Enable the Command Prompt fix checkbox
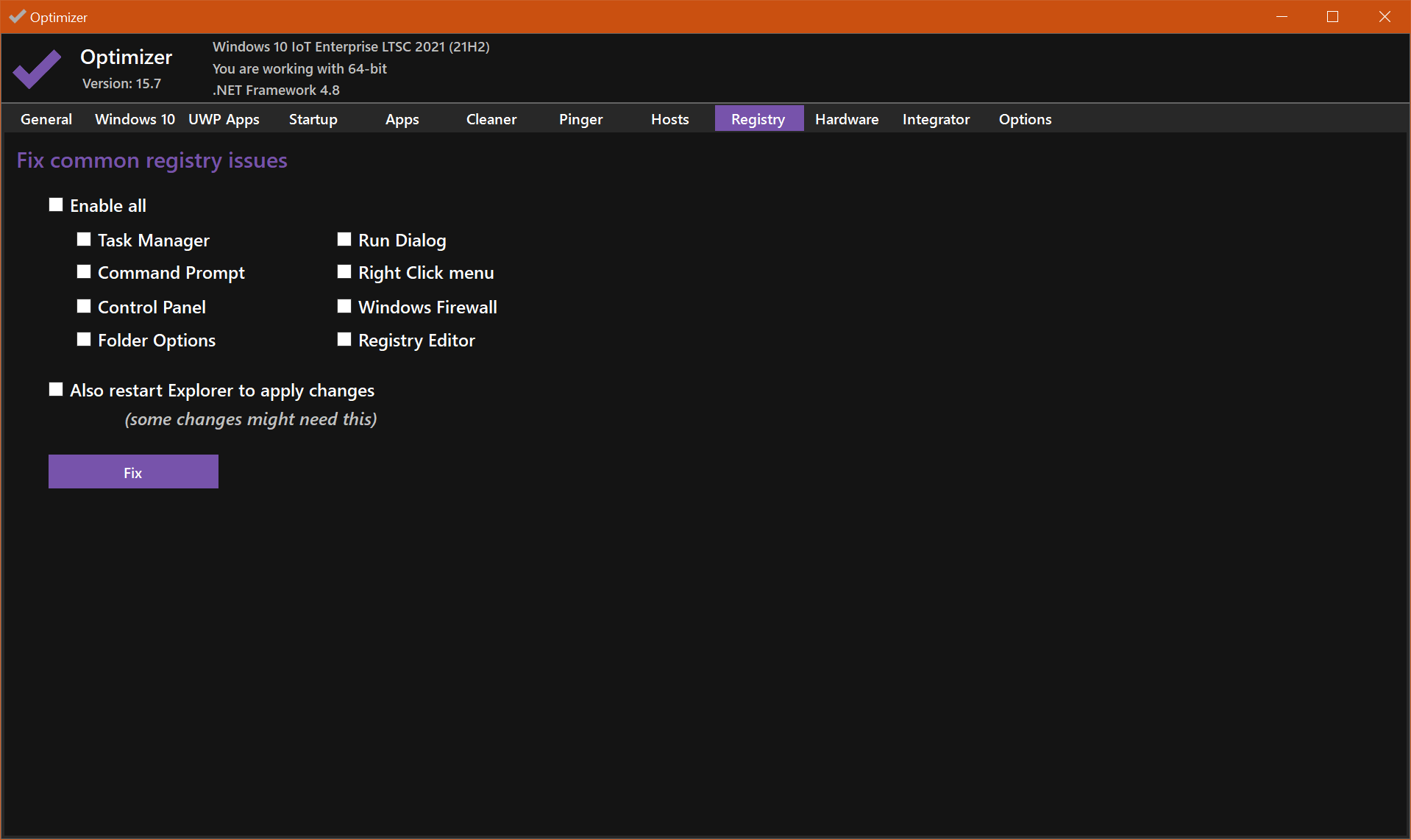Viewport: 1411px width, 840px height. [x=83, y=271]
